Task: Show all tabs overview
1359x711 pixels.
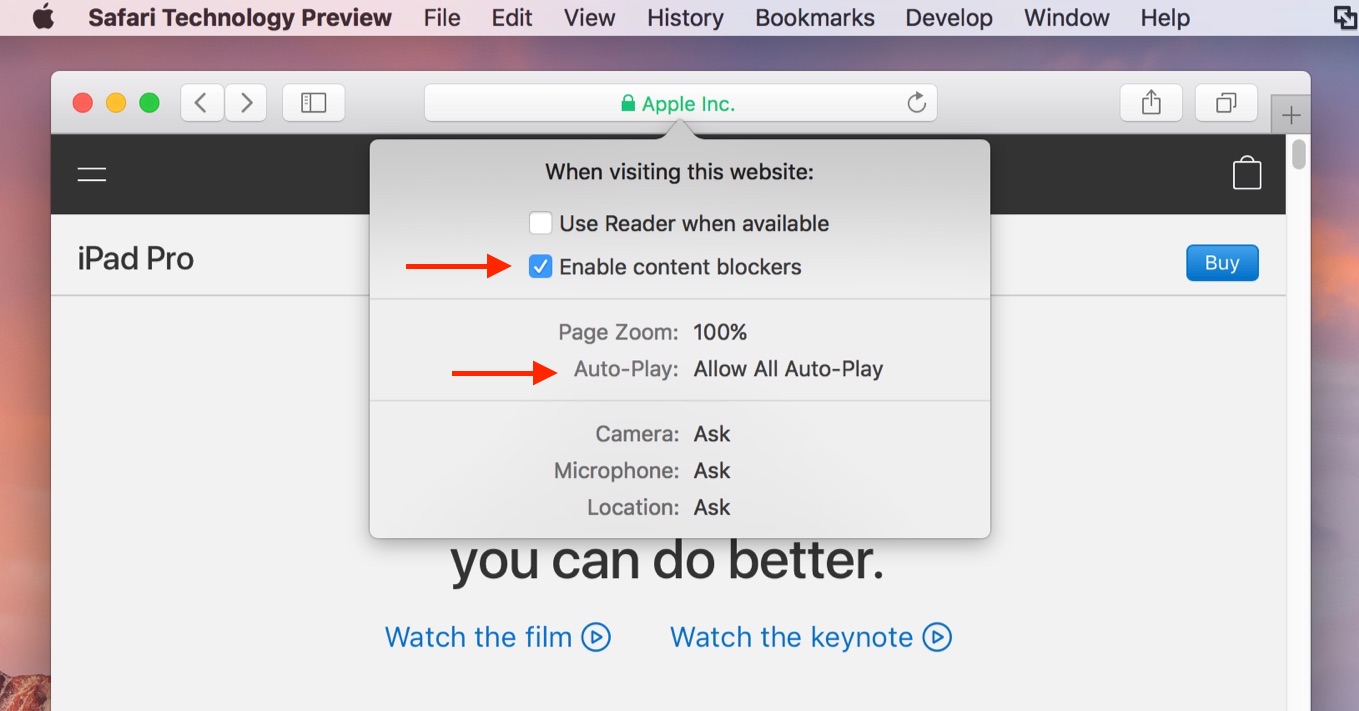Action: click(1226, 102)
